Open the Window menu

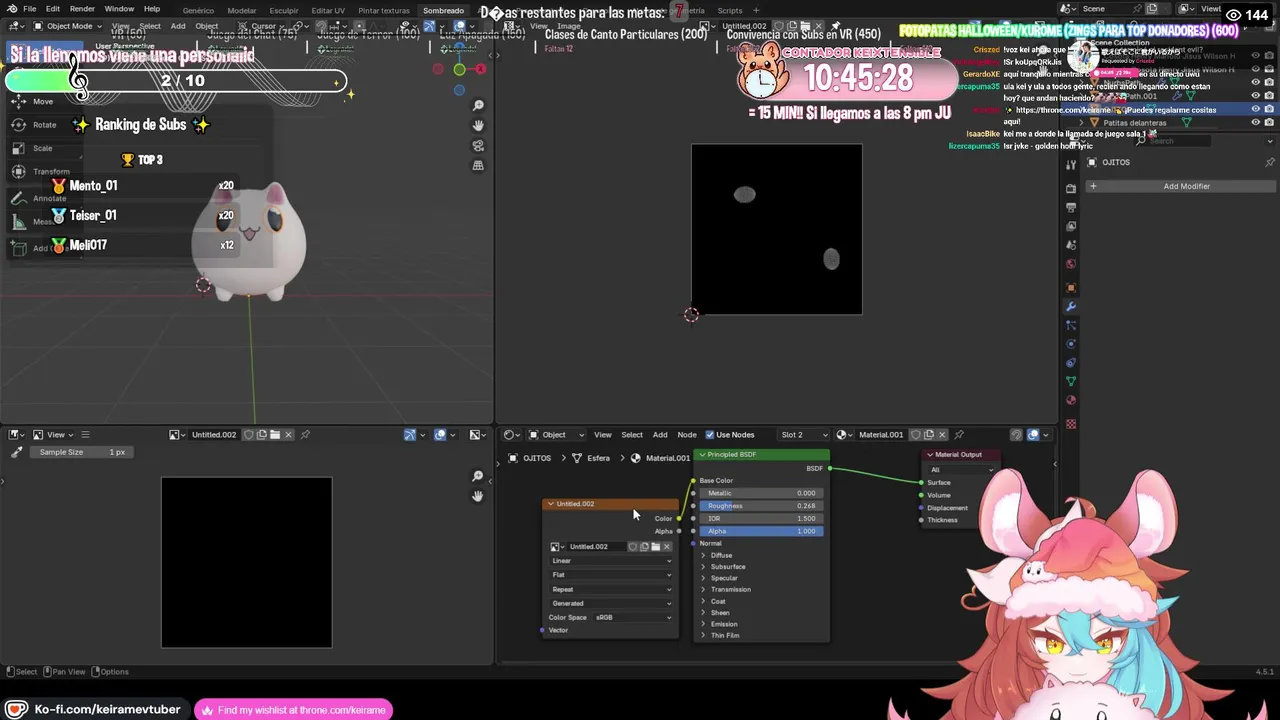click(x=119, y=9)
